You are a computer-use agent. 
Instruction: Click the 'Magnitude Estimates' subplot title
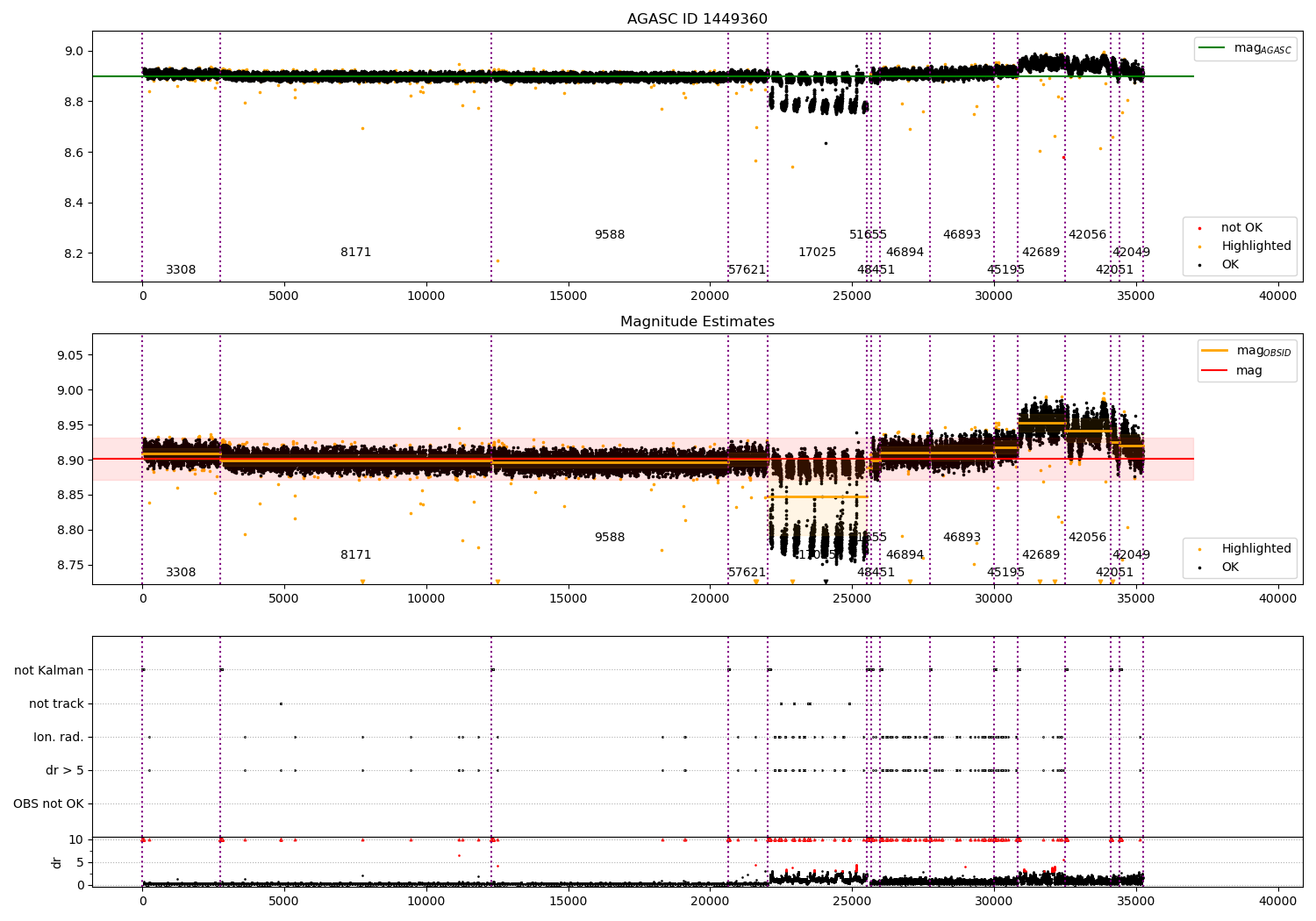(697, 322)
